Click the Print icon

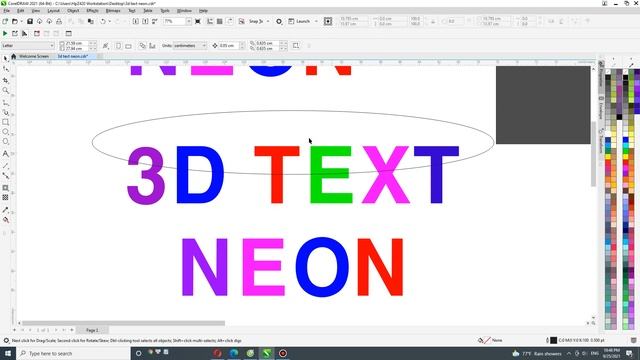[59, 21]
